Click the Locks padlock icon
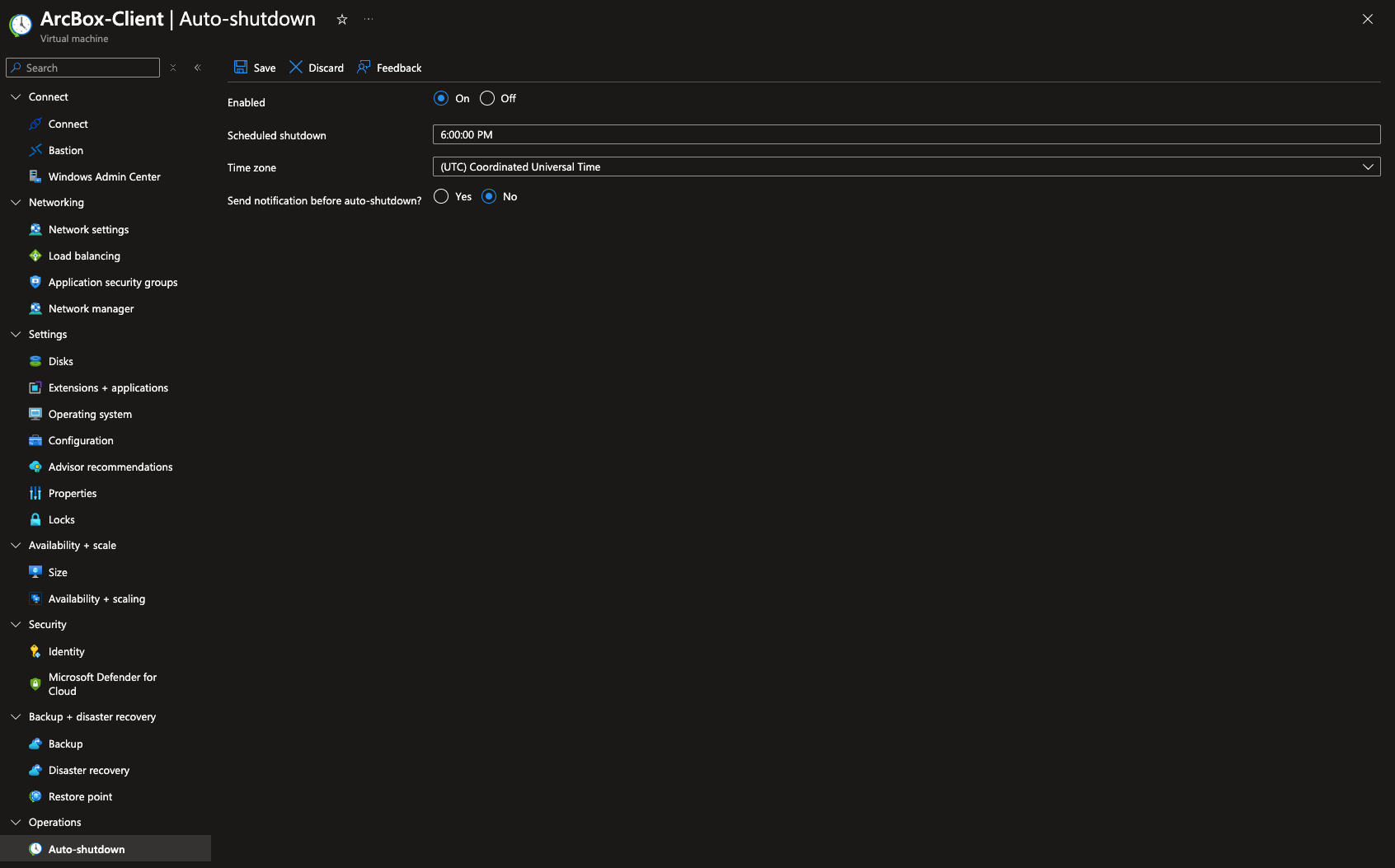Screen dimensions: 1395x868 [35, 519]
